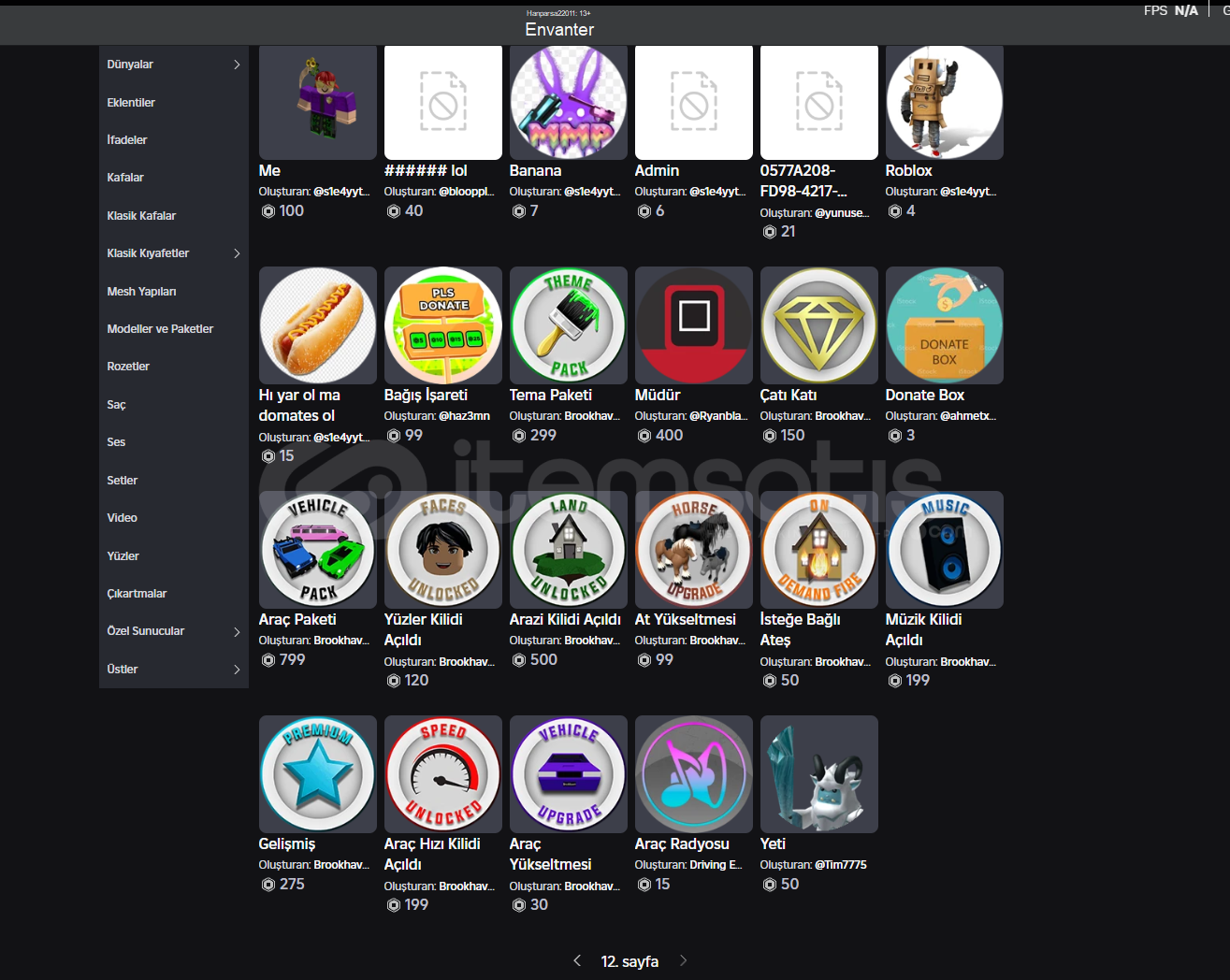This screenshot has width=1230, height=980.
Task: Open the ###### lol placeholder icon
Action: (x=442, y=102)
